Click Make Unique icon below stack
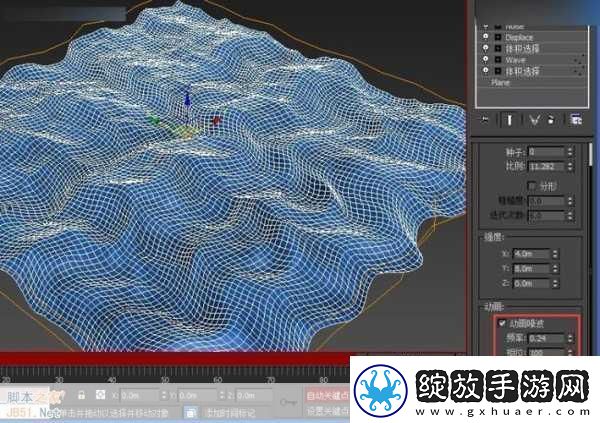Viewport: 600px width, 423px height. pos(534,120)
